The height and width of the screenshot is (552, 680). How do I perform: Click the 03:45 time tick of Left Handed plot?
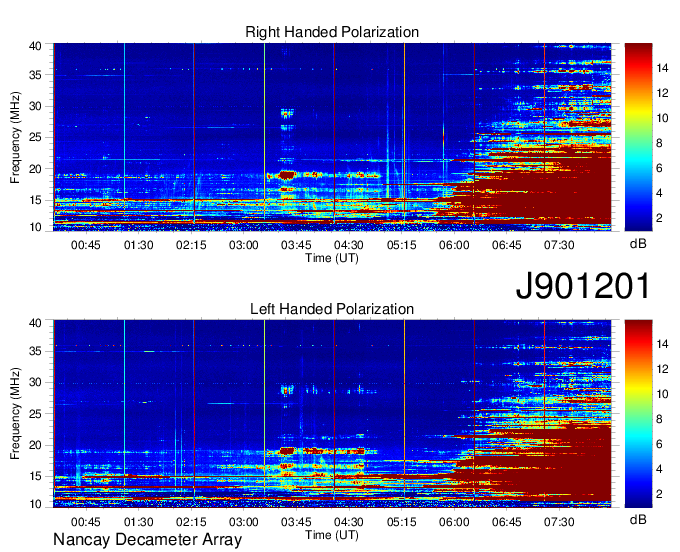pyautogui.click(x=296, y=522)
